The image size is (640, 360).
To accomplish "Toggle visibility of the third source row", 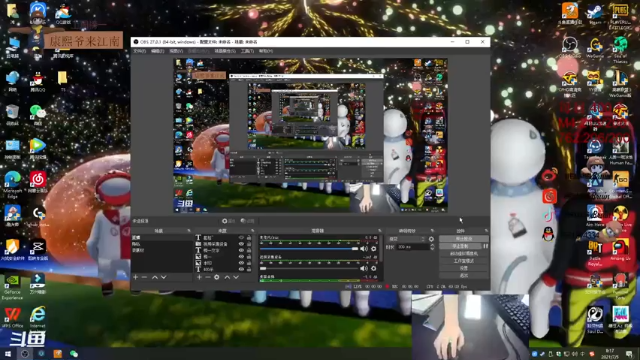I will (x=241, y=250).
